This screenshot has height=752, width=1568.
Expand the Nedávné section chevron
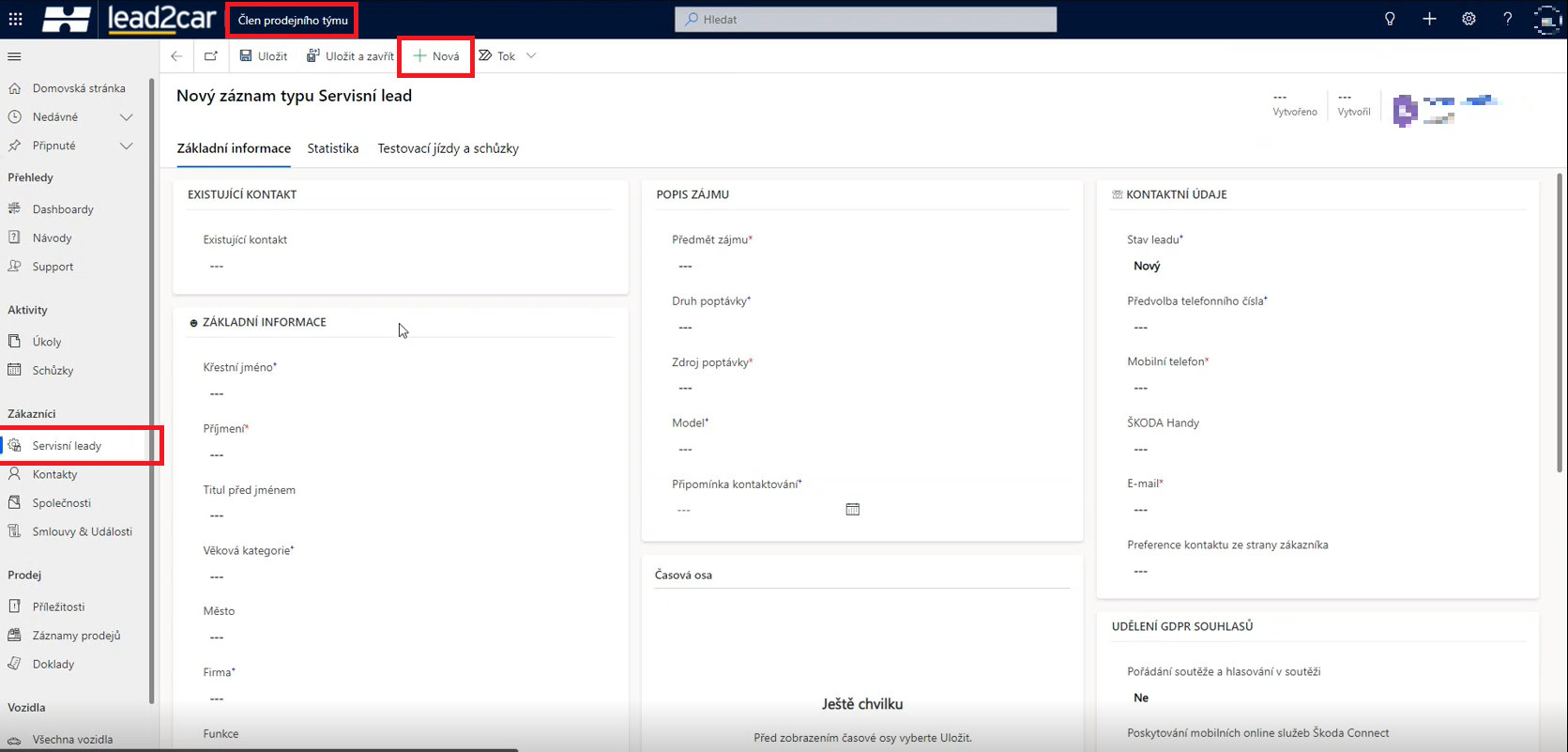pyautogui.click(x=127, y=117)
